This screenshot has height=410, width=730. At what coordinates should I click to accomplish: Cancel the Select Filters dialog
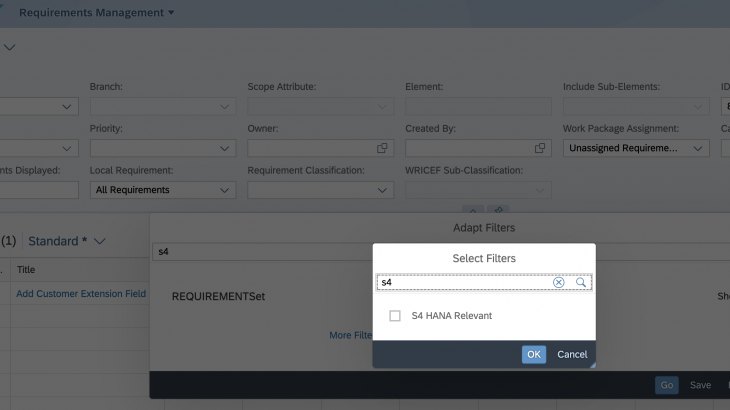[572, 355]
